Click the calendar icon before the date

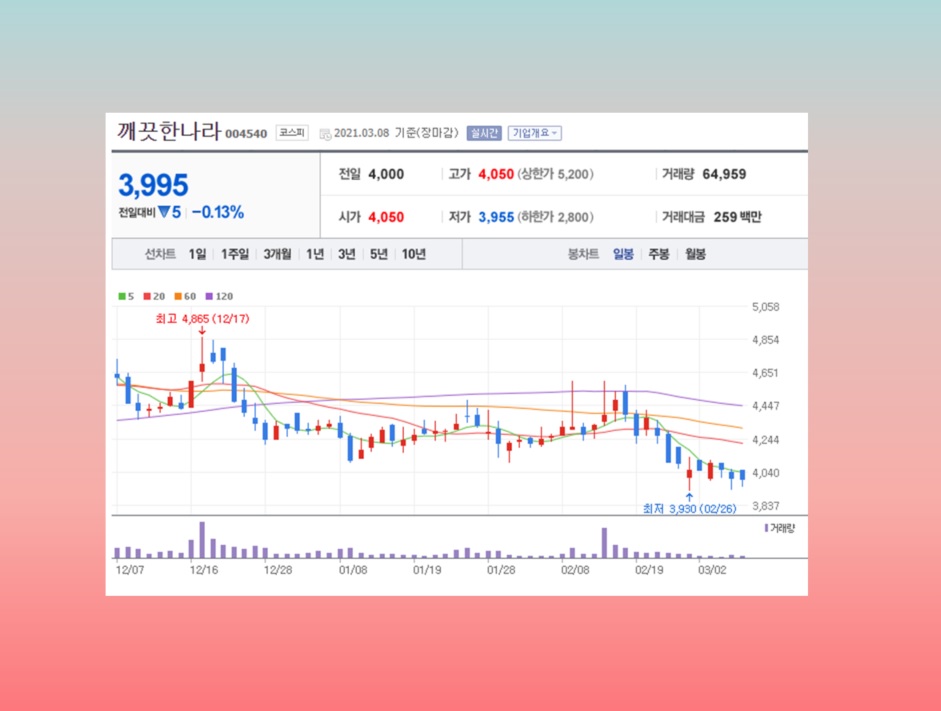[x=325, y=134]
